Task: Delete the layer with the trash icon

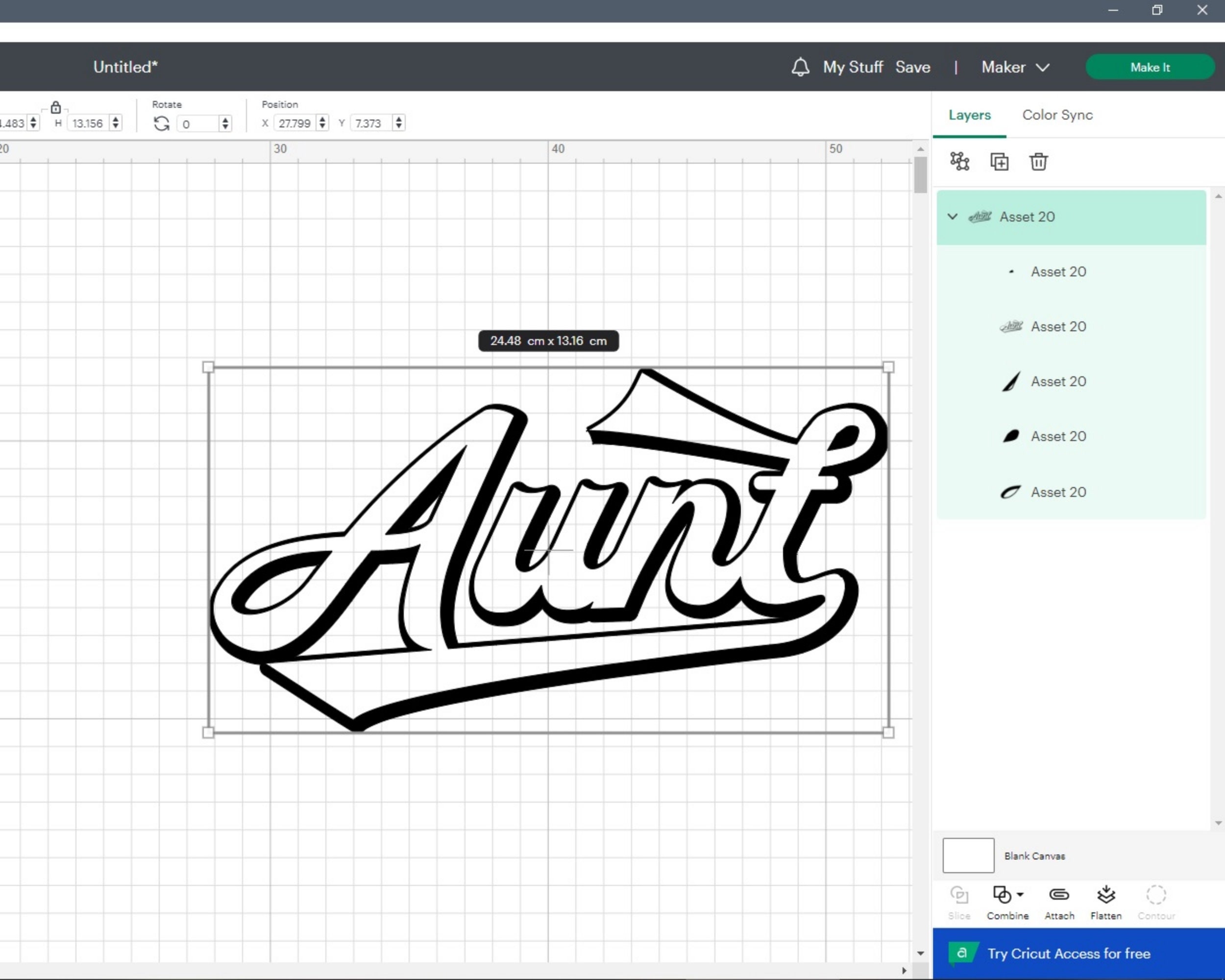Action: (1039, 161)
